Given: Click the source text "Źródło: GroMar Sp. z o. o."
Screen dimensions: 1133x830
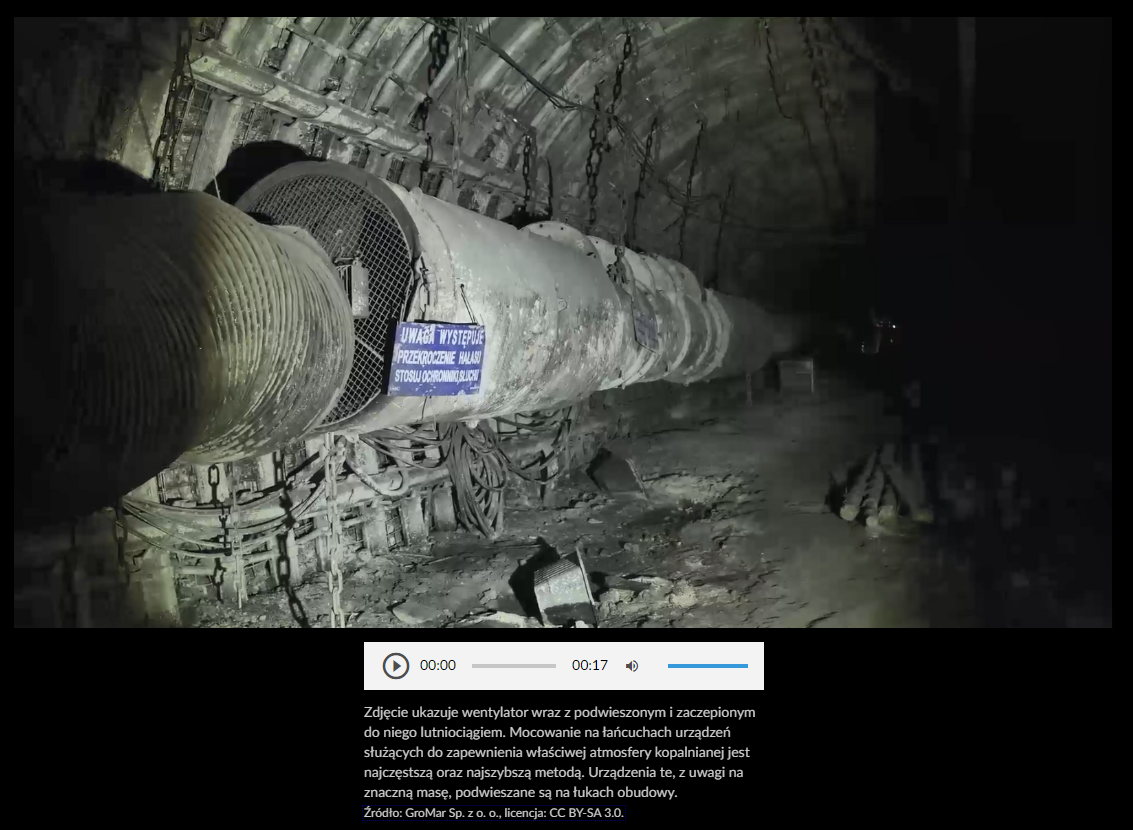Looking at the screenshot, I should click(431, 813).
